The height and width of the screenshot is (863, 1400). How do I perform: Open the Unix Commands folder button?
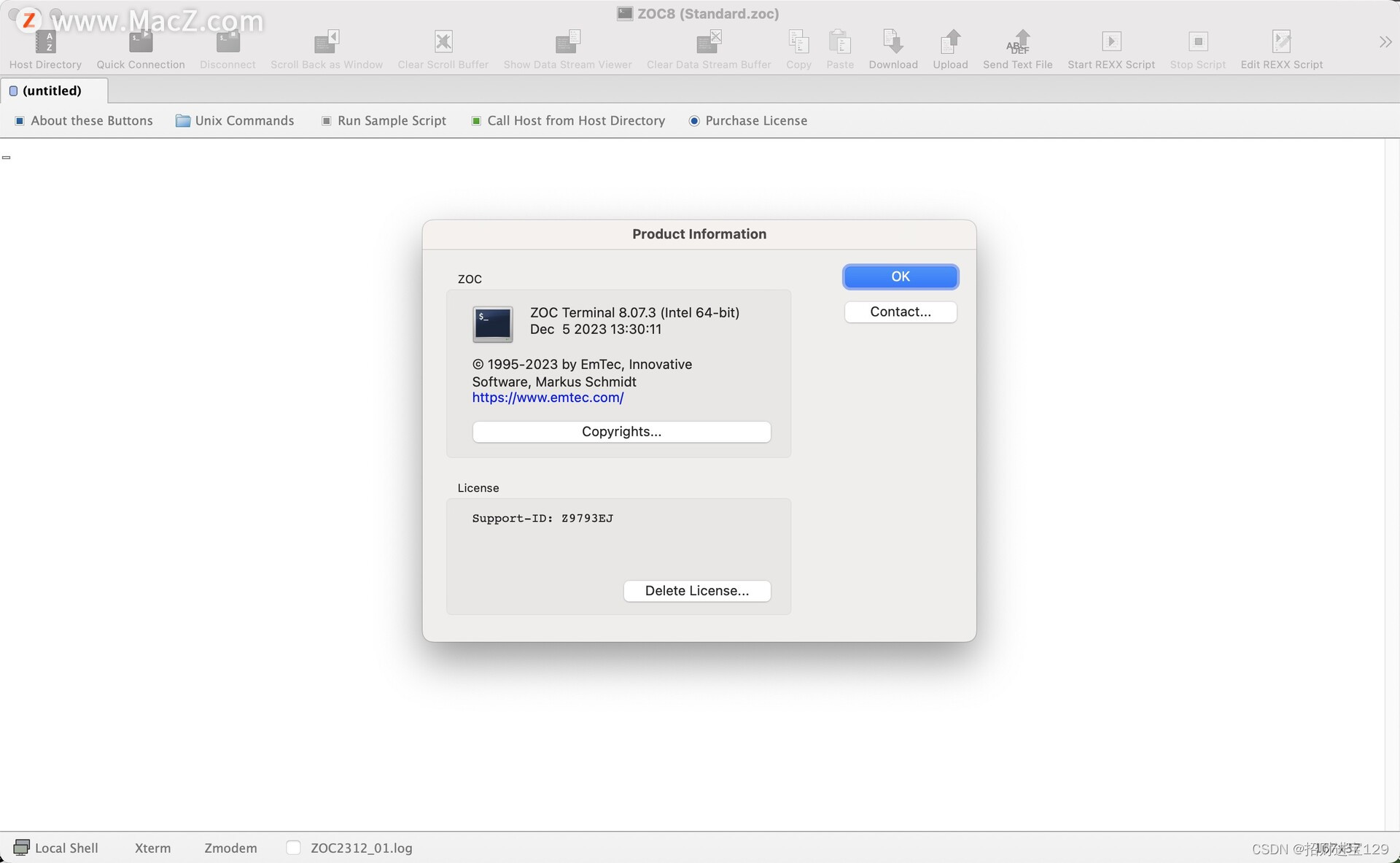[x=235, y=121]
